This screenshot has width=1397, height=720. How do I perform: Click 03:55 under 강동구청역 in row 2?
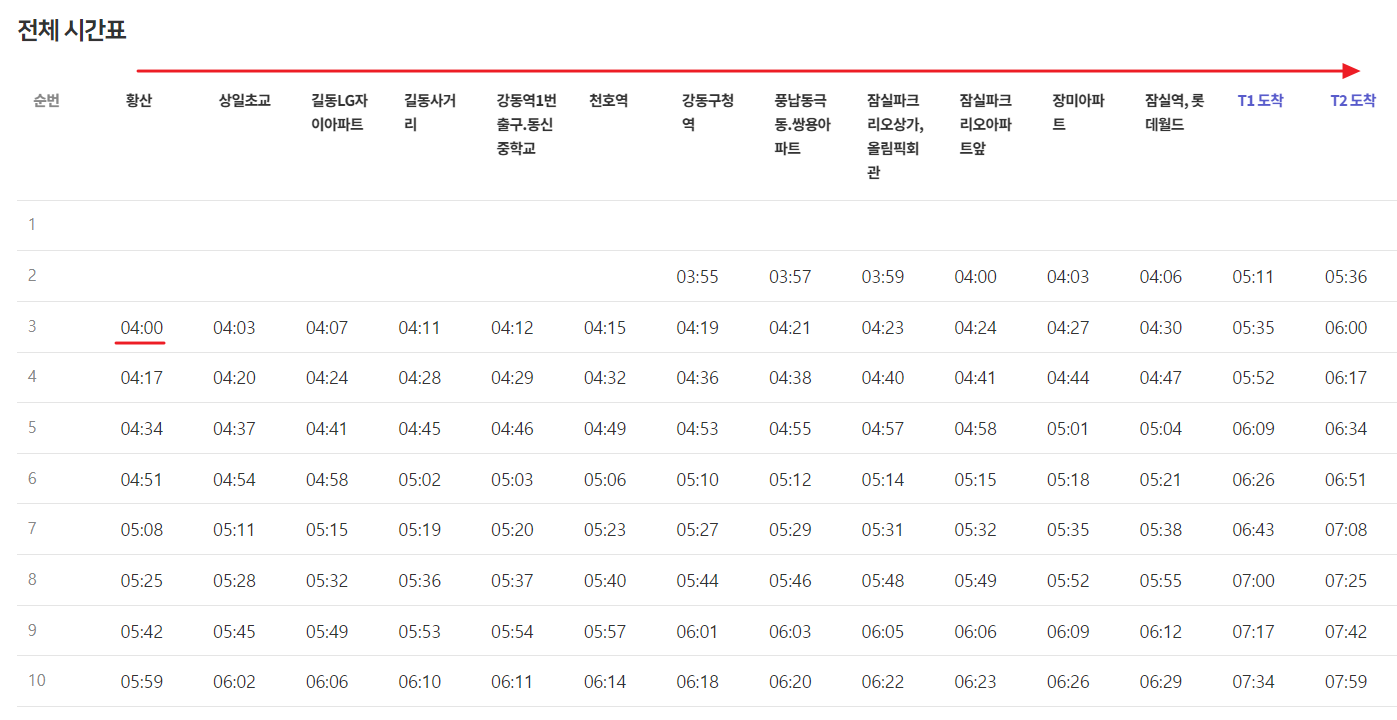tap(697, 277)
